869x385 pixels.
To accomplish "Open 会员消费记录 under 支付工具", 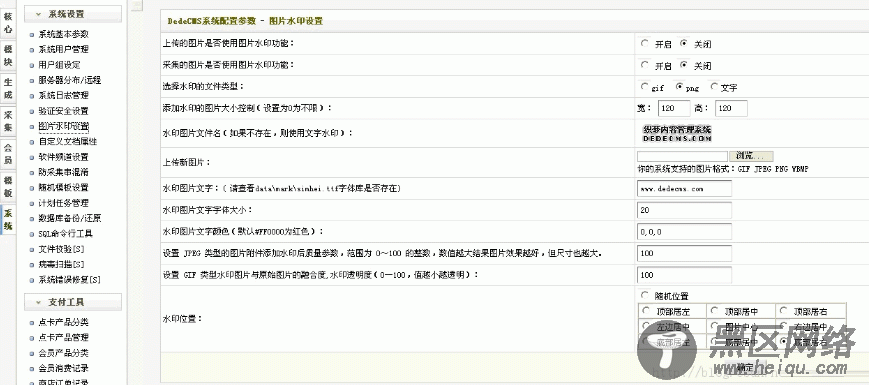I will point(63,368).
